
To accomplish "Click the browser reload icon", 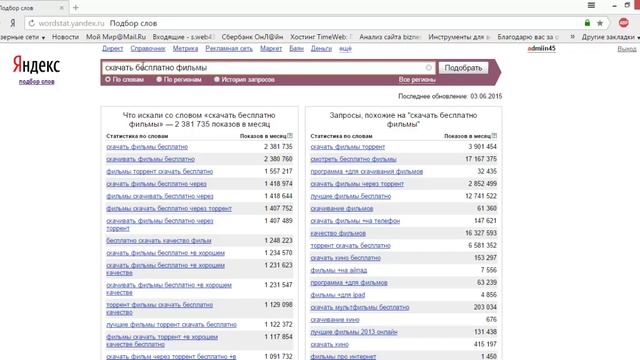I will pos(31,23).
